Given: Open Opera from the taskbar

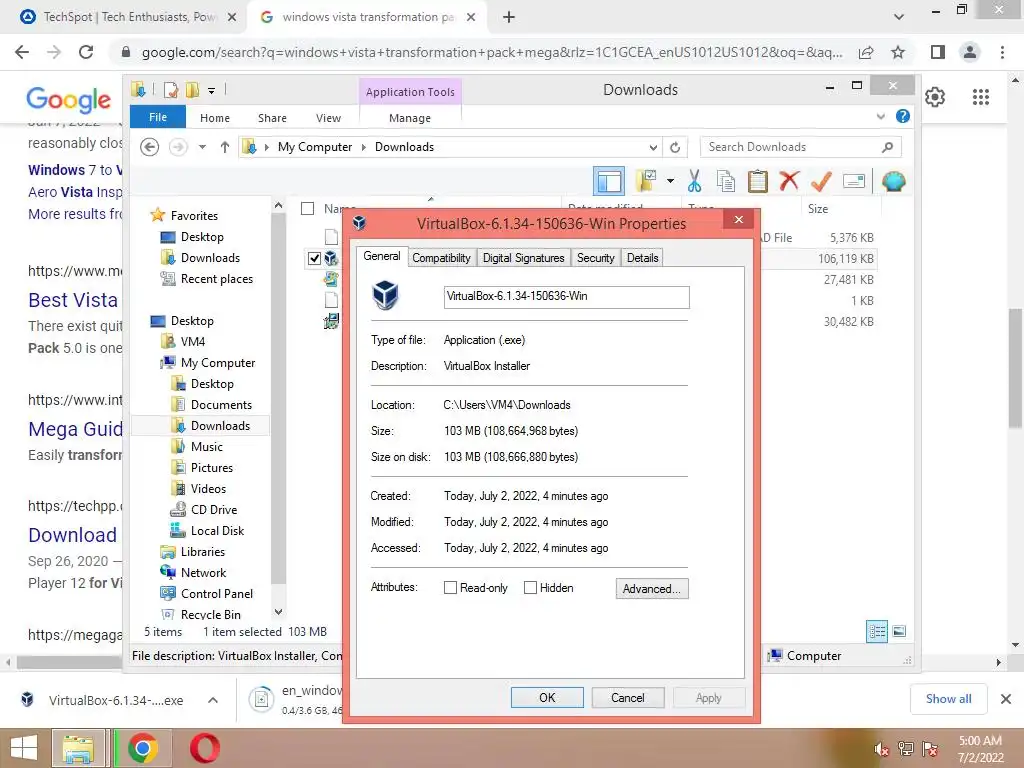Looking at the screenshot, I should coord(204,748).
